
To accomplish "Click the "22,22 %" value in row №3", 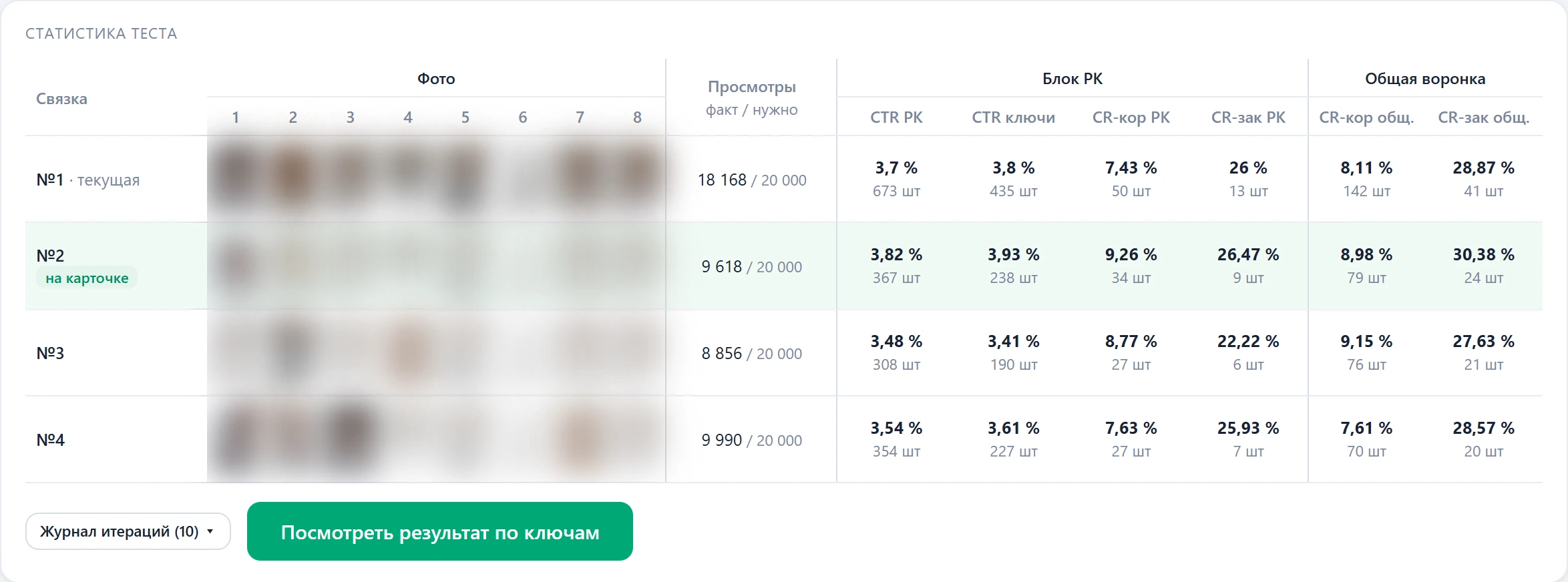I will [1249, 341].
